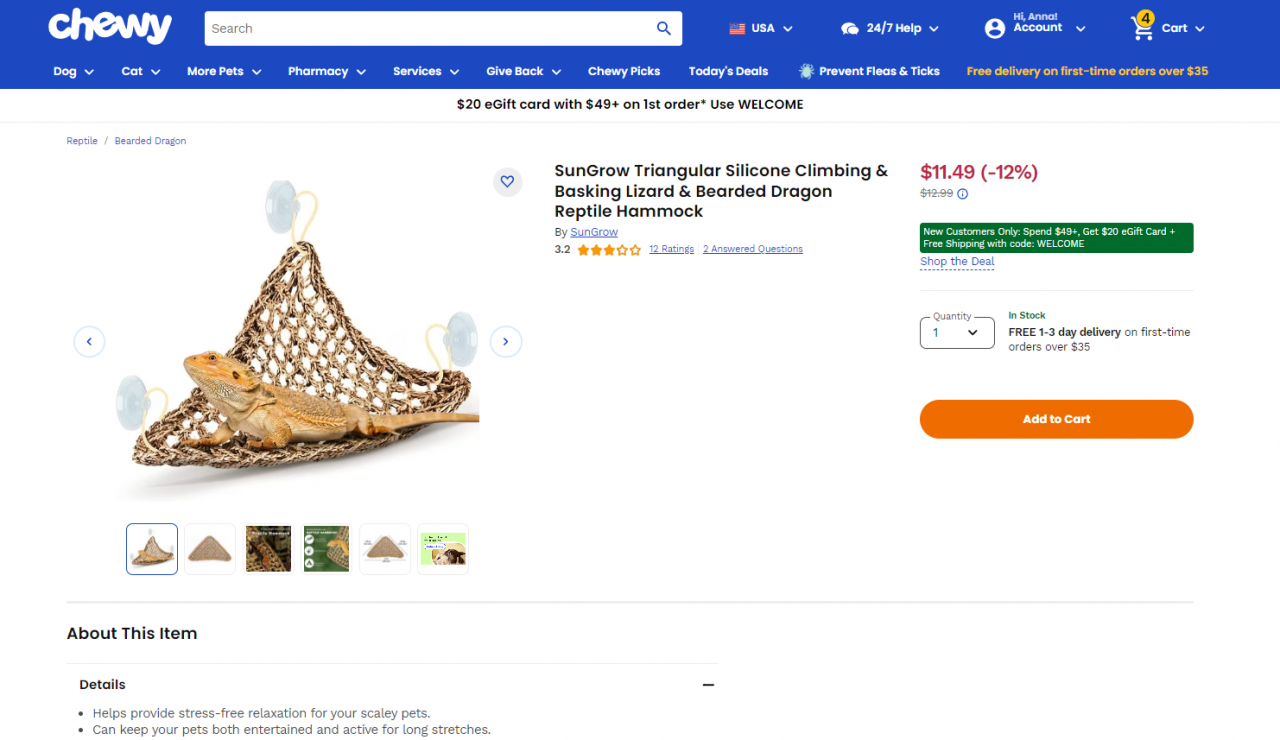This screenshot has height=740, width=1280.
Task: Click the USA flag icon
Action: pyautogui.click(x=738, y=28)
